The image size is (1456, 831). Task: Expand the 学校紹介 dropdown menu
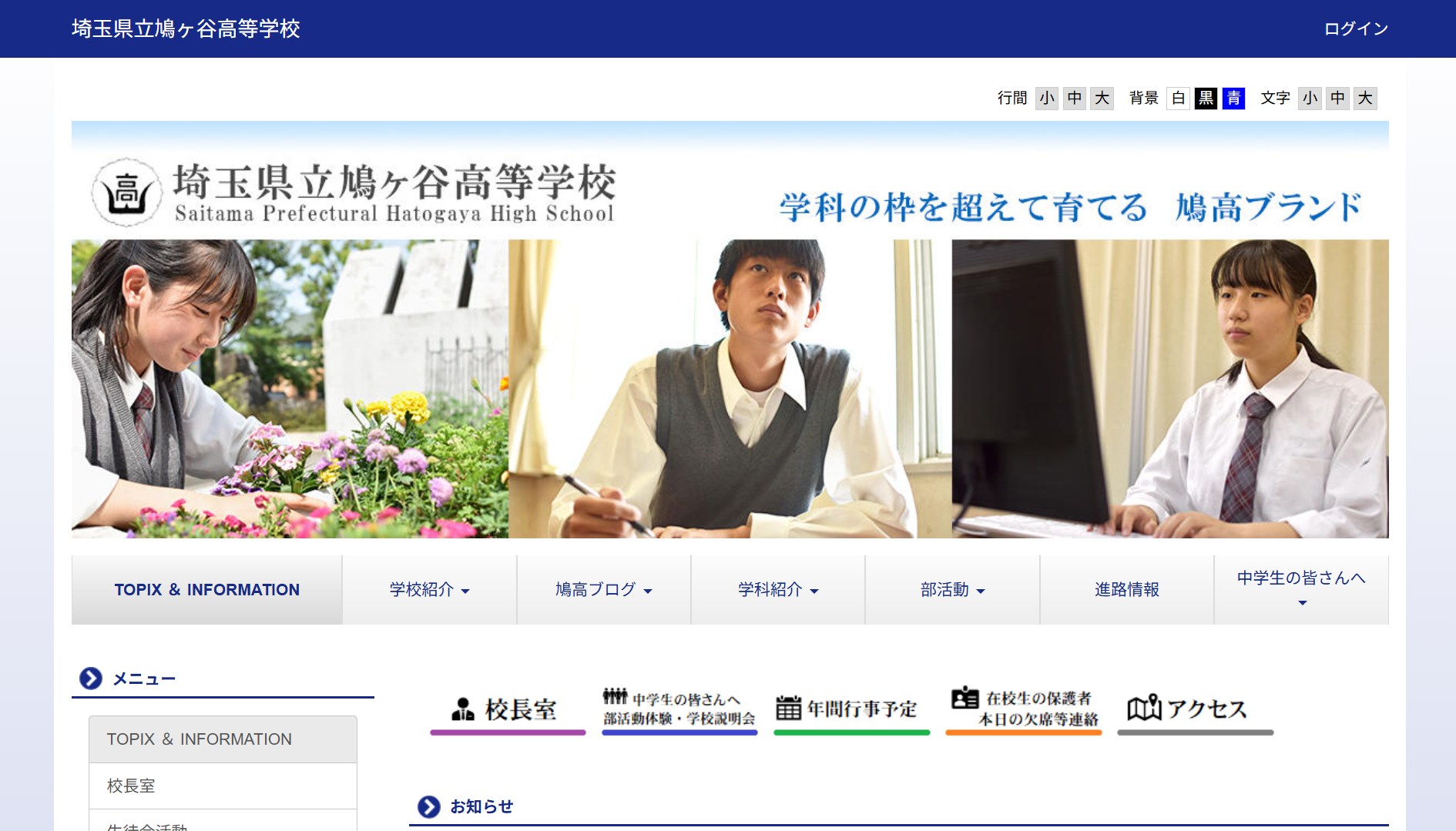429,590
